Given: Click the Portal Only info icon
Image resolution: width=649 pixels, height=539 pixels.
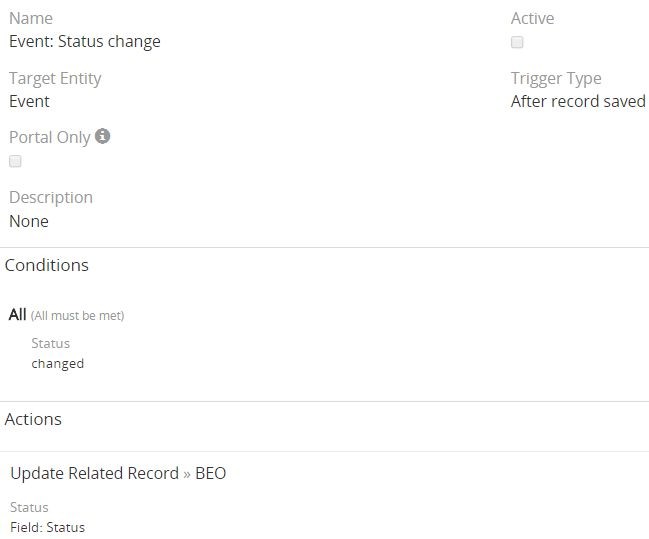Looking at the screenshot, I should (x=103, y=136).
